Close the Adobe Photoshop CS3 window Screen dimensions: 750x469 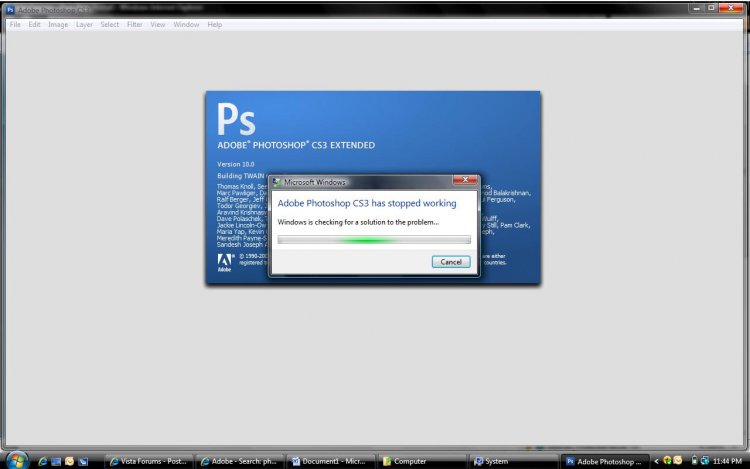(x=730, y=8)
